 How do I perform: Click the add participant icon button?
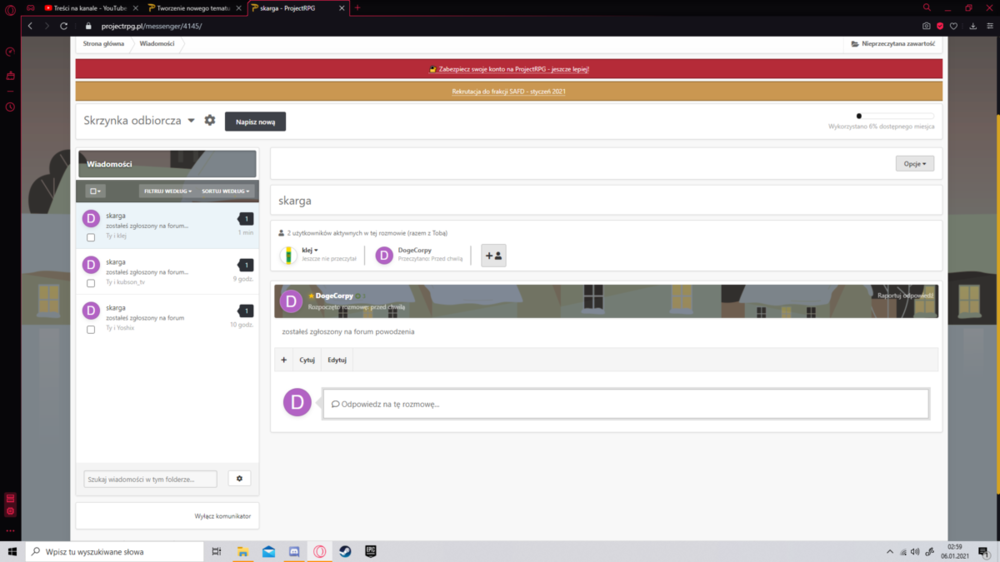coord(493,255)
